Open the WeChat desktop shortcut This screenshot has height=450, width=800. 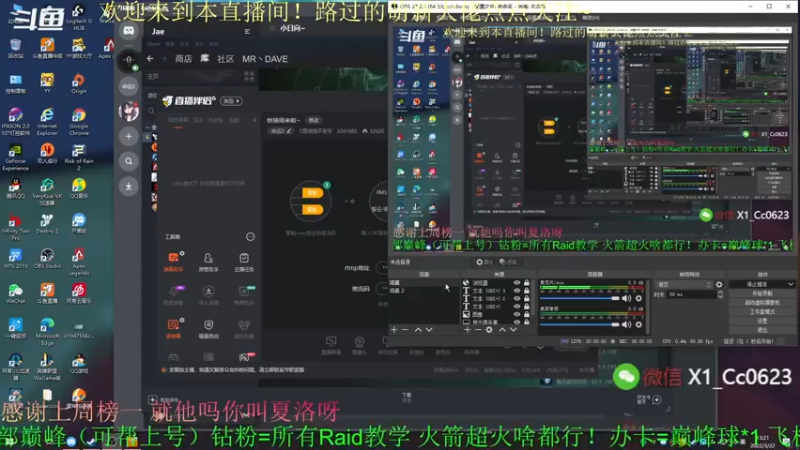click(x=15, y=293)
